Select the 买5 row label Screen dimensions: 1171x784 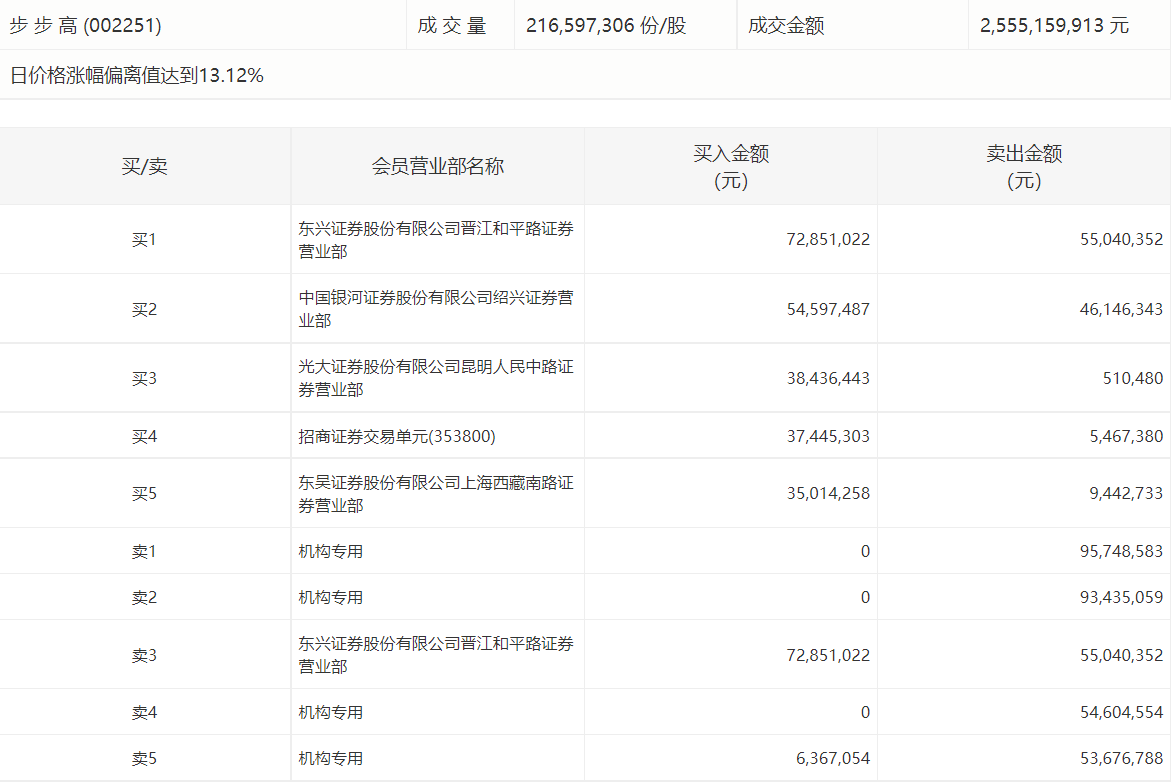point(144,494)
